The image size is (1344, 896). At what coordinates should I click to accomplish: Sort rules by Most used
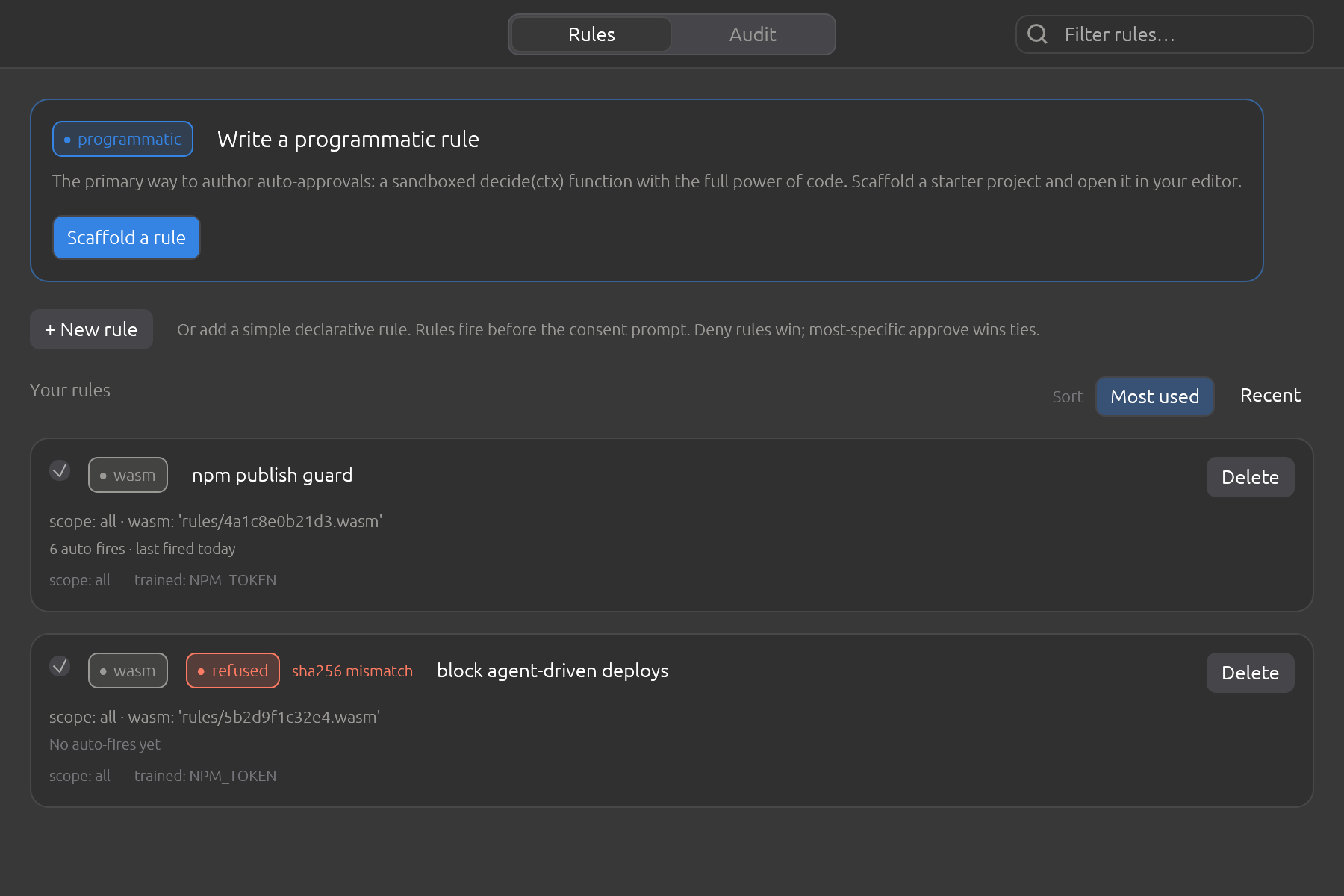1154,396
